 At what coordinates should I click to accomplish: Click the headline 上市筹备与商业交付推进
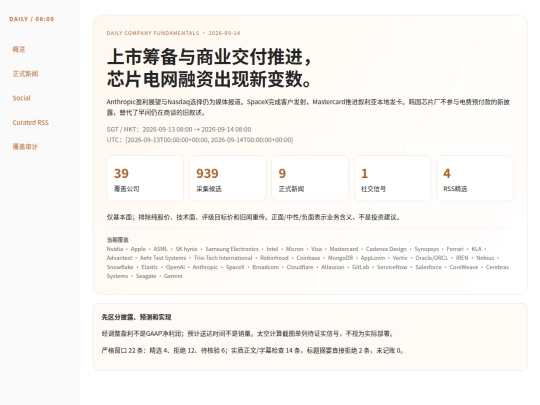[x=209, y=56]
